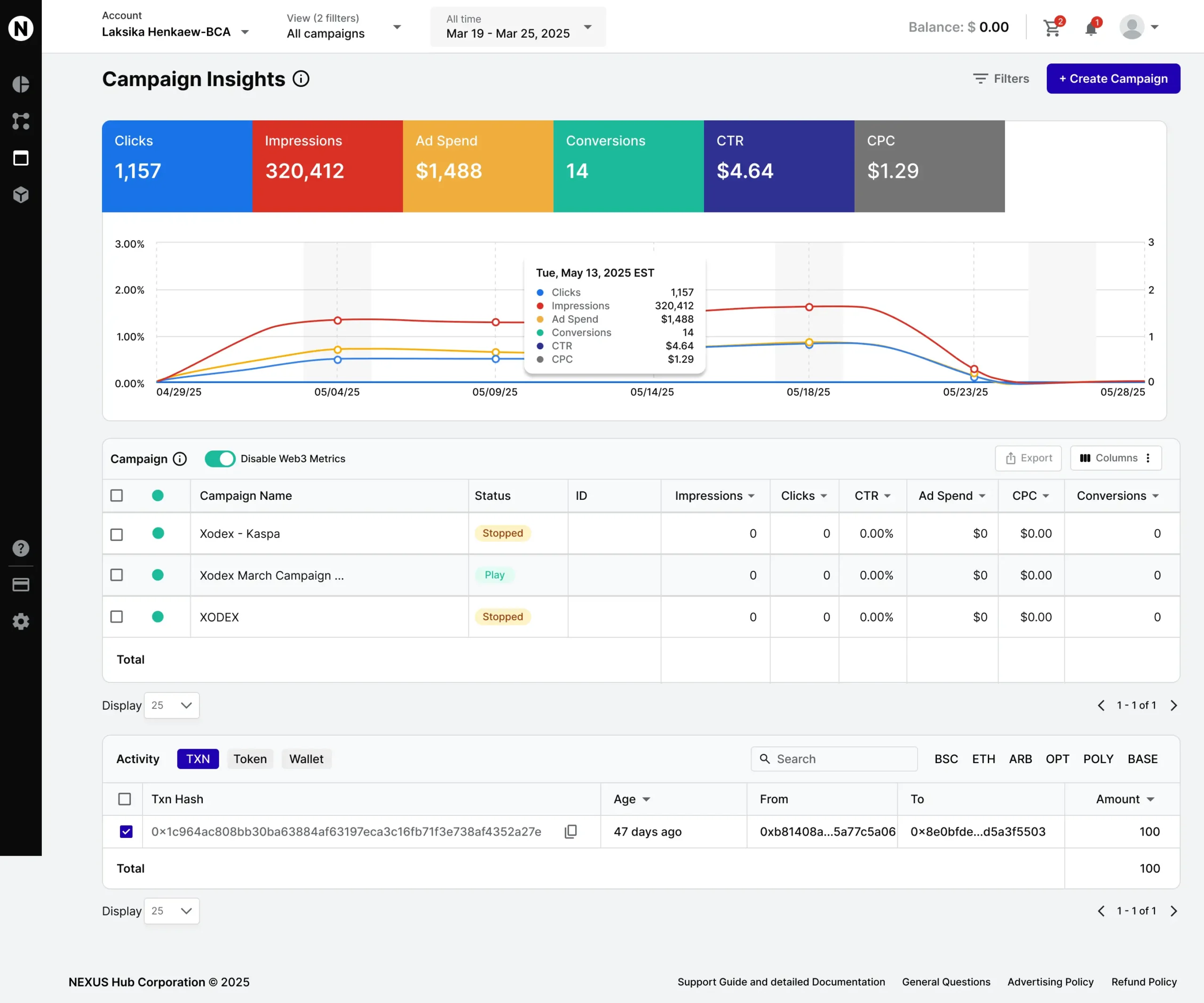Toggle Disable Web3 Metrics switch
Viewport: 1204px width, 1003px height.
point(220,458)
